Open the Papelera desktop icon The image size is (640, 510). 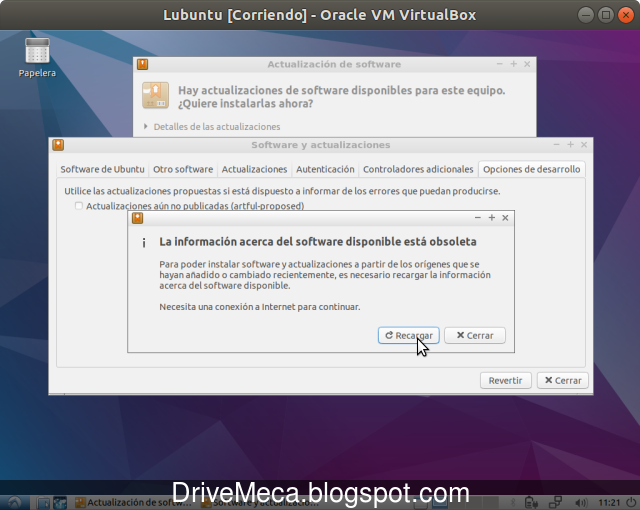(37, 57)
